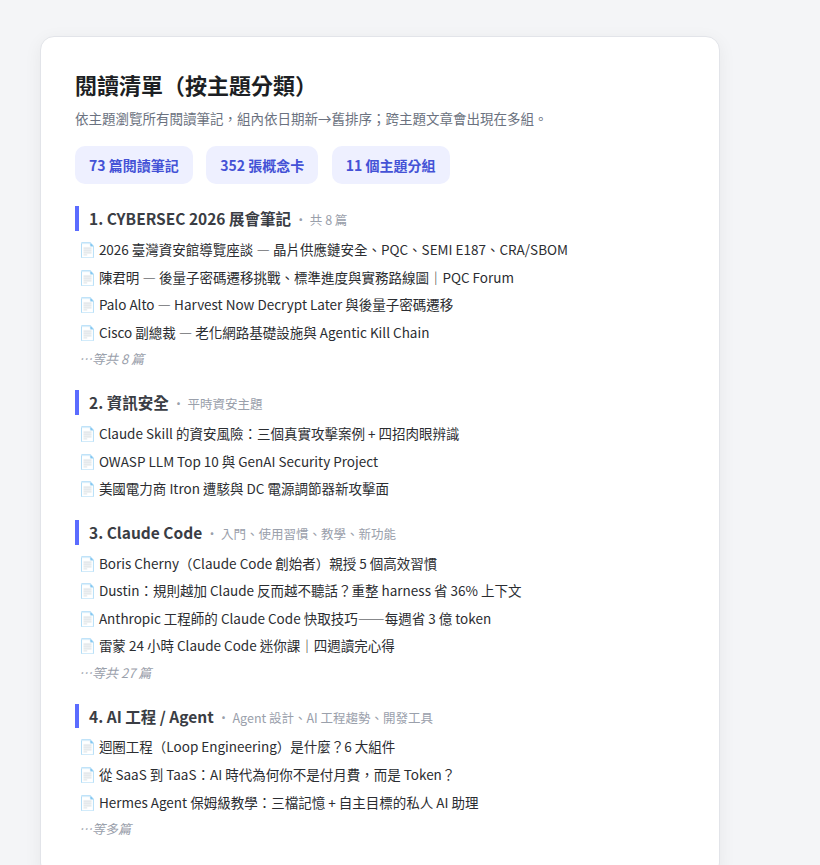The image size is (820, 865).
Task: Click document icon beside Cisco 副總裁
Action: (x=87, y=333)
